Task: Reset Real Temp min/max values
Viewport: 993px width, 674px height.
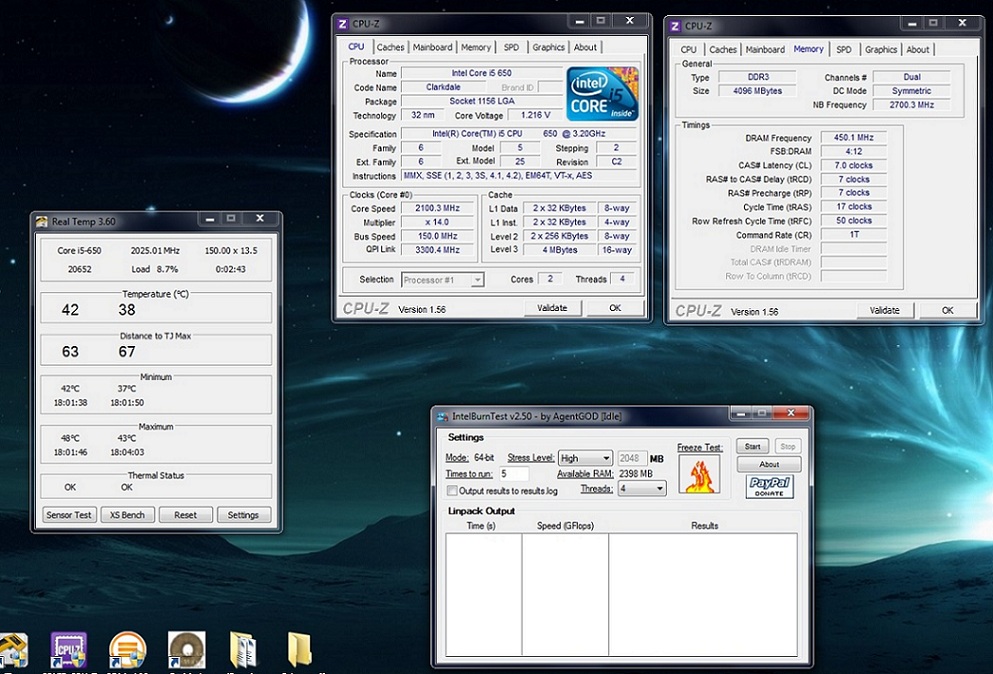Action: point(186,515)
